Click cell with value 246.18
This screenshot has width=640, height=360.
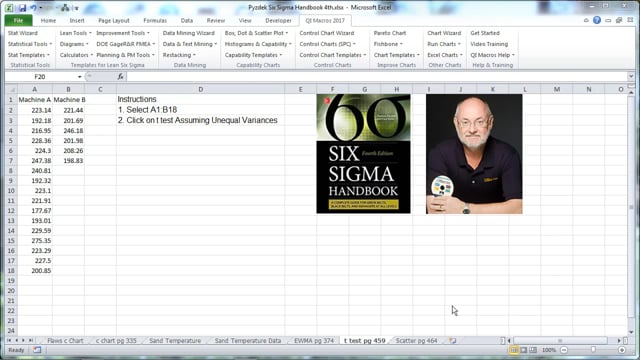click(69, 131)
